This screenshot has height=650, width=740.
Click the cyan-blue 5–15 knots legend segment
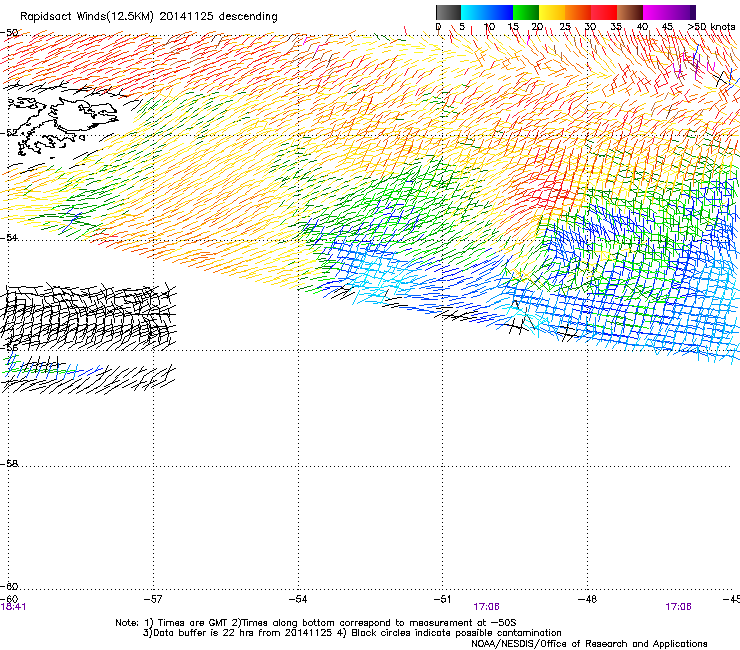[487, 12]
